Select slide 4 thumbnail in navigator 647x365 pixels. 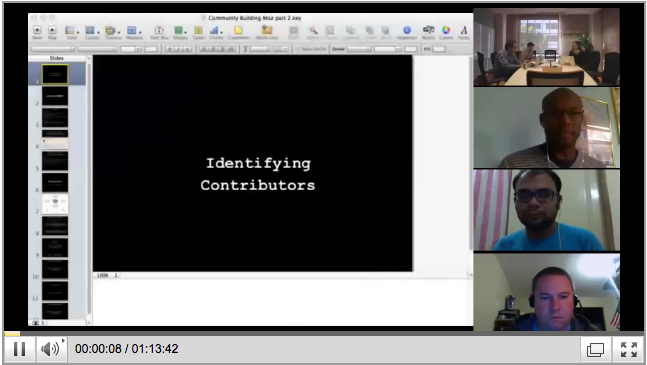(55, 139)
